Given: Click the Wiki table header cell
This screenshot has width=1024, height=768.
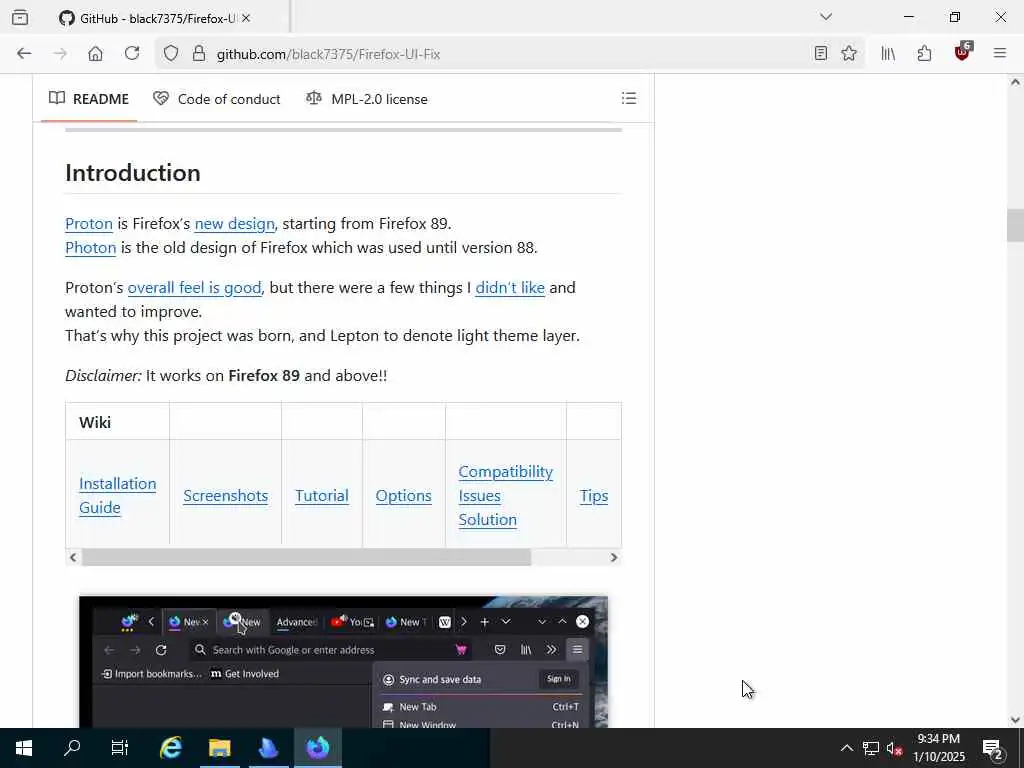Looking at the screenshot, I should (x=118, y=422).
